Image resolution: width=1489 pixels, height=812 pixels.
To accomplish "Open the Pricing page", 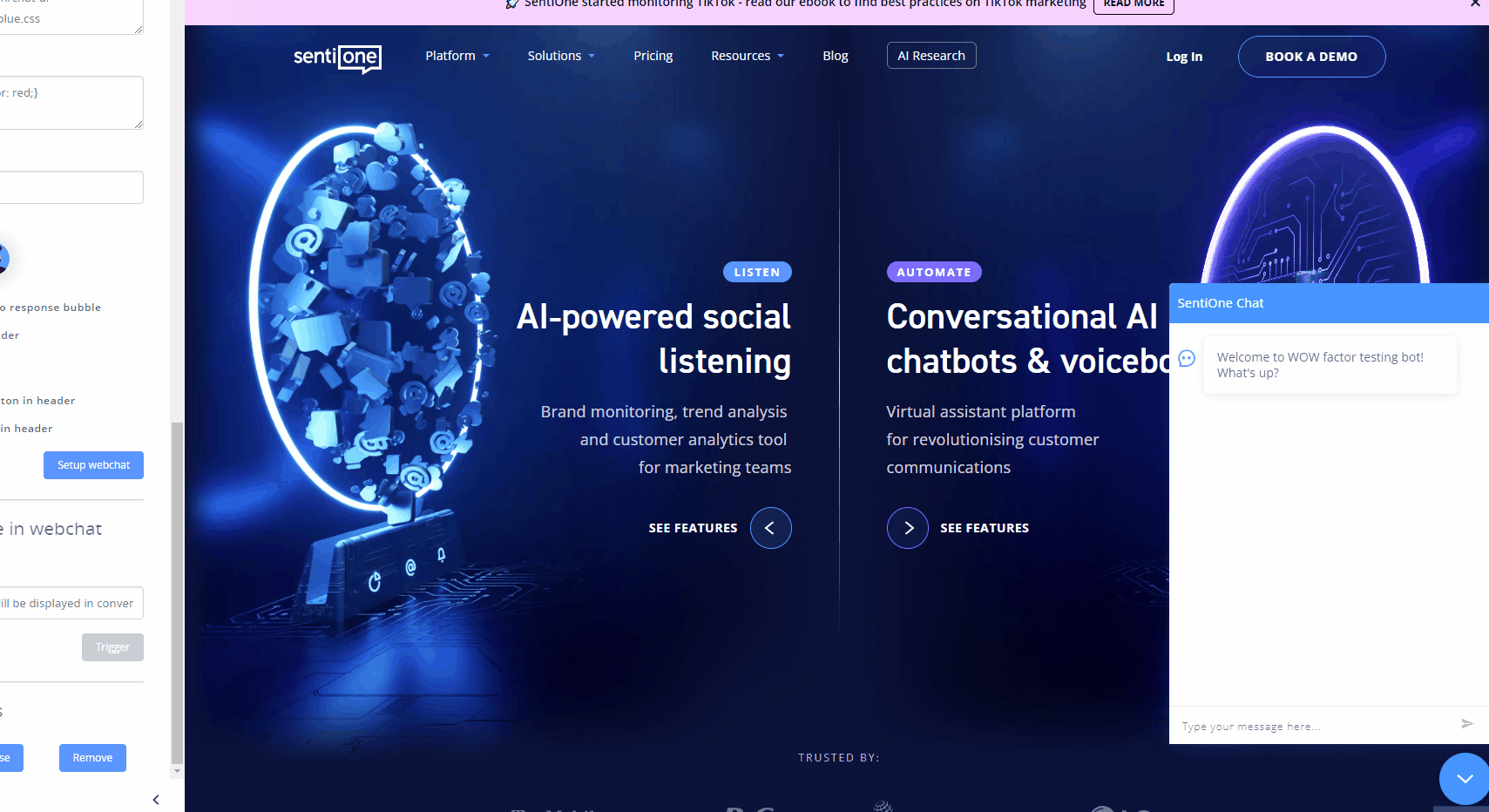I will [x=653, y=56].
